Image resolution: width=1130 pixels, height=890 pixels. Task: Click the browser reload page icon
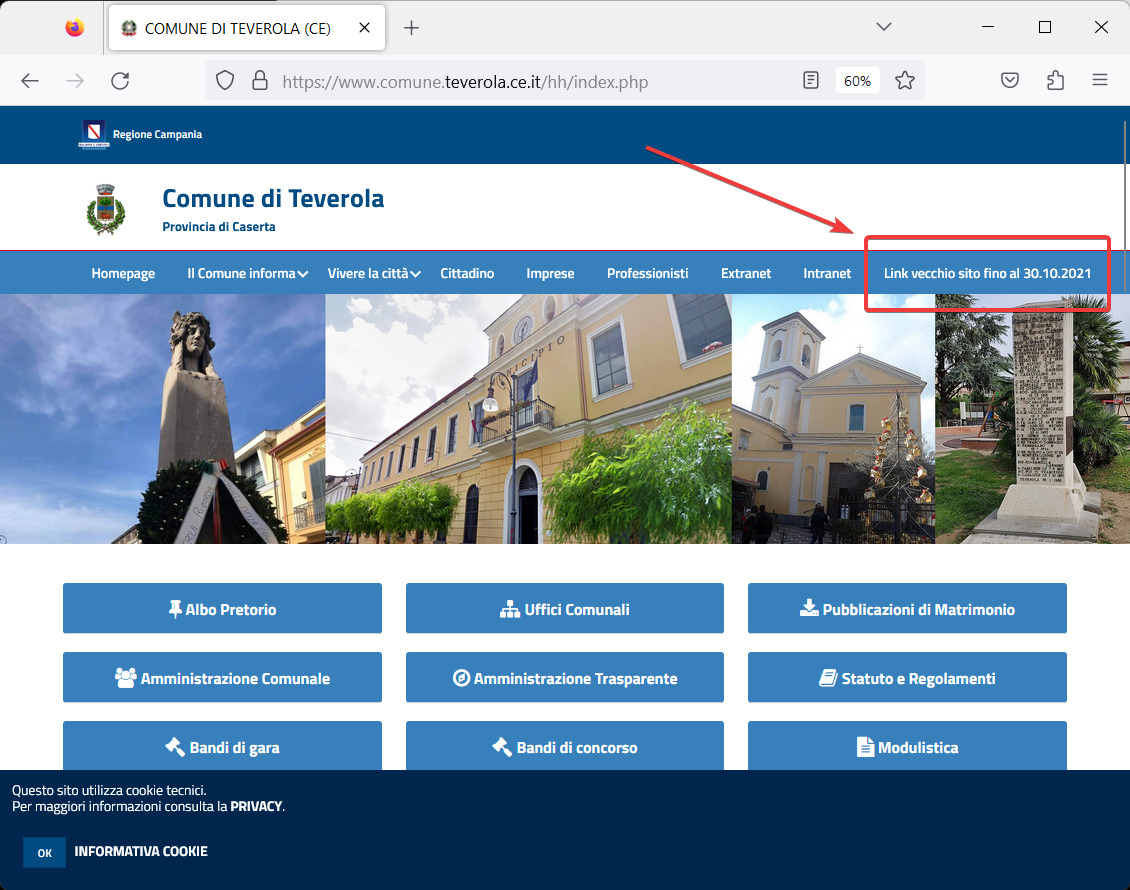[120, 81]
